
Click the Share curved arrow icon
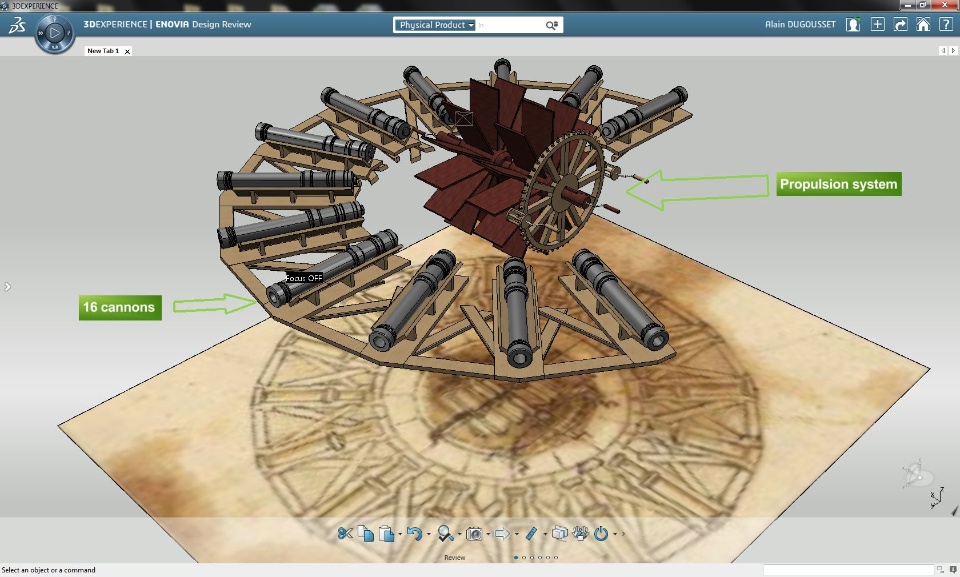(x=900, y=25)
